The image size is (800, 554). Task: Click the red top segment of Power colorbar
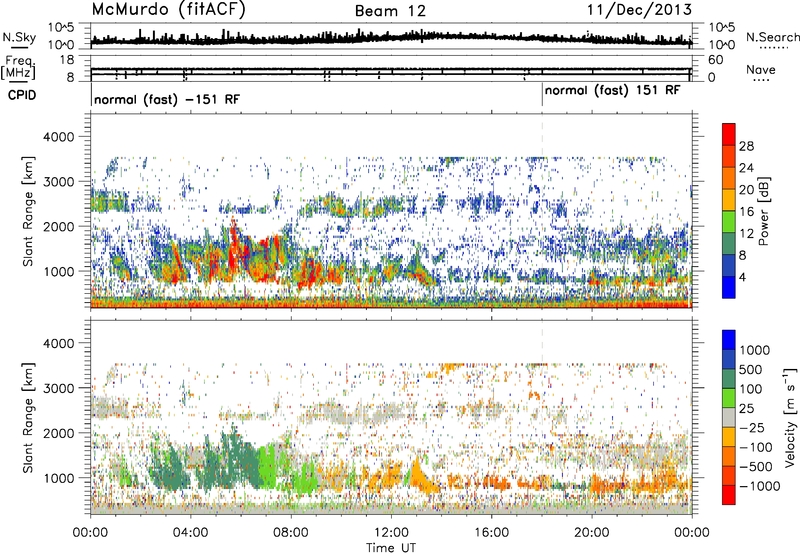(729, 134)
